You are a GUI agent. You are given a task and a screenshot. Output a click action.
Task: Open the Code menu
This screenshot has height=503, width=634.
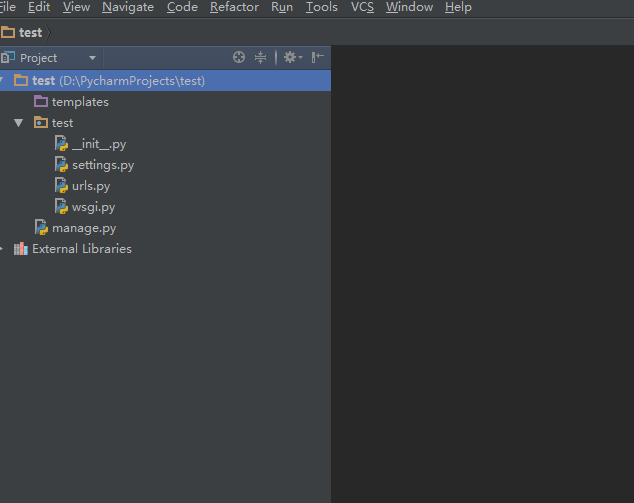tap(182, 7)
